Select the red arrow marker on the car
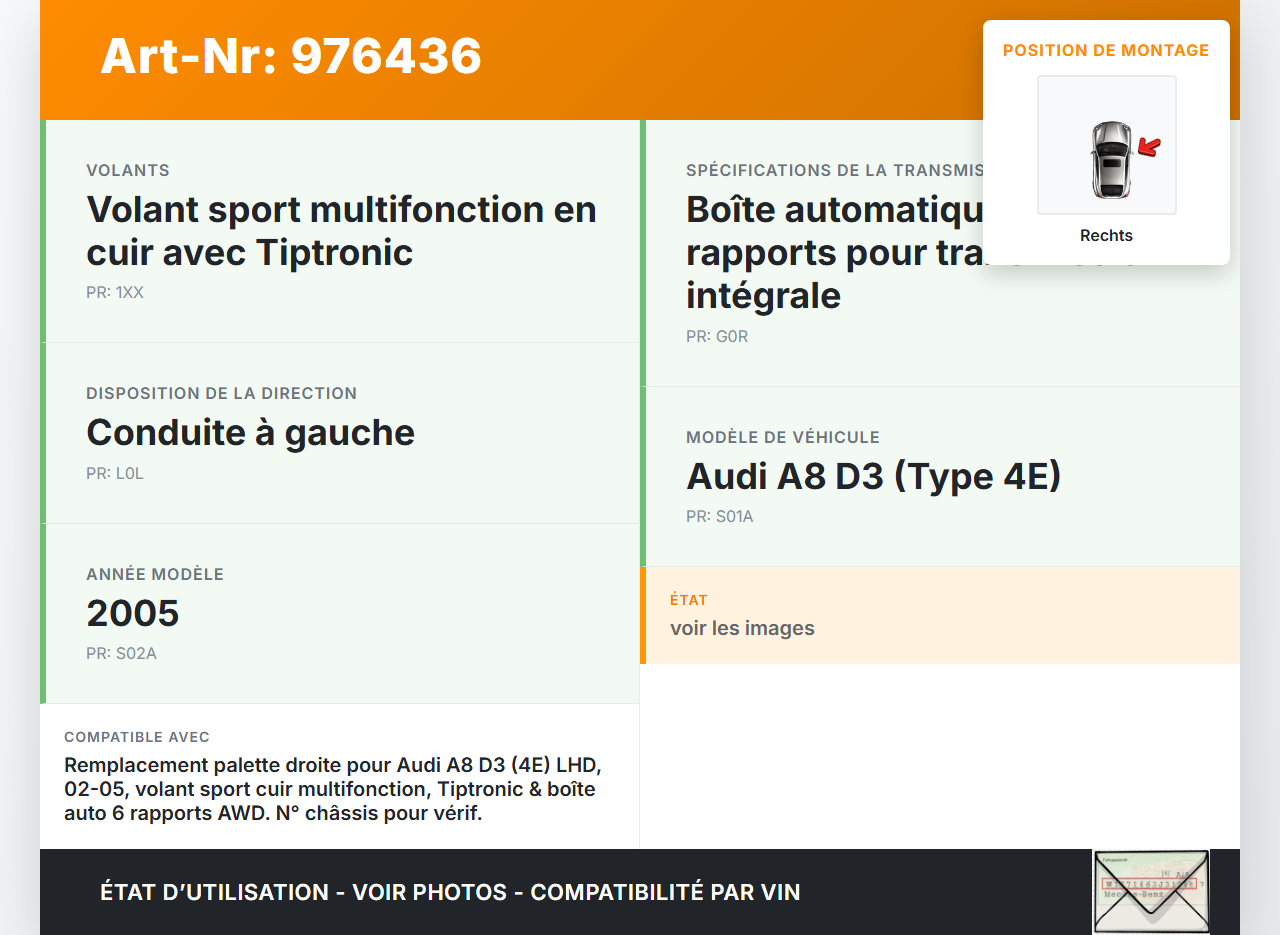The width and height of the screenshot is (1280, 935). [x=1148, y=148]
